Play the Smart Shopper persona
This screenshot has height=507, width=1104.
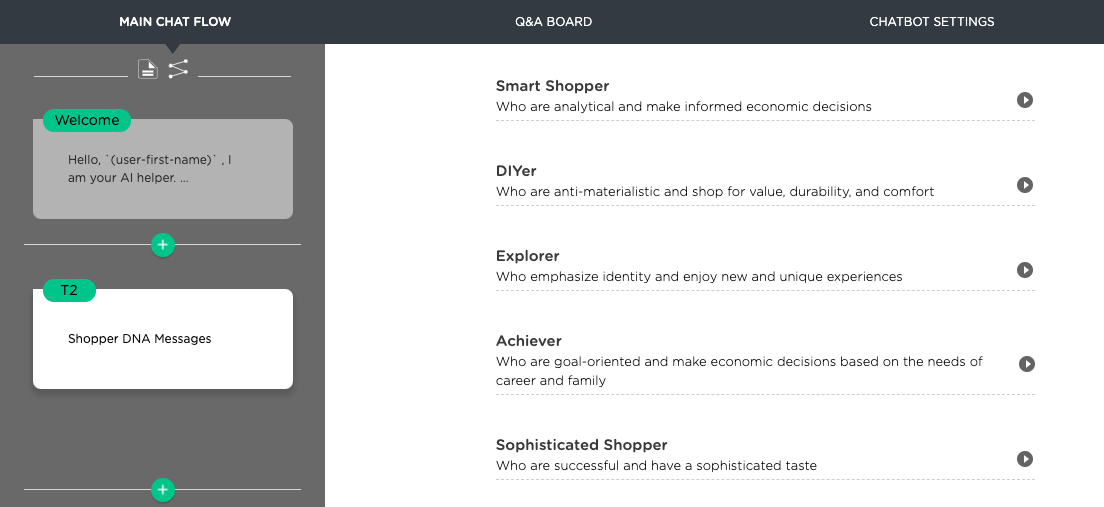click(x=1024, y=100)
